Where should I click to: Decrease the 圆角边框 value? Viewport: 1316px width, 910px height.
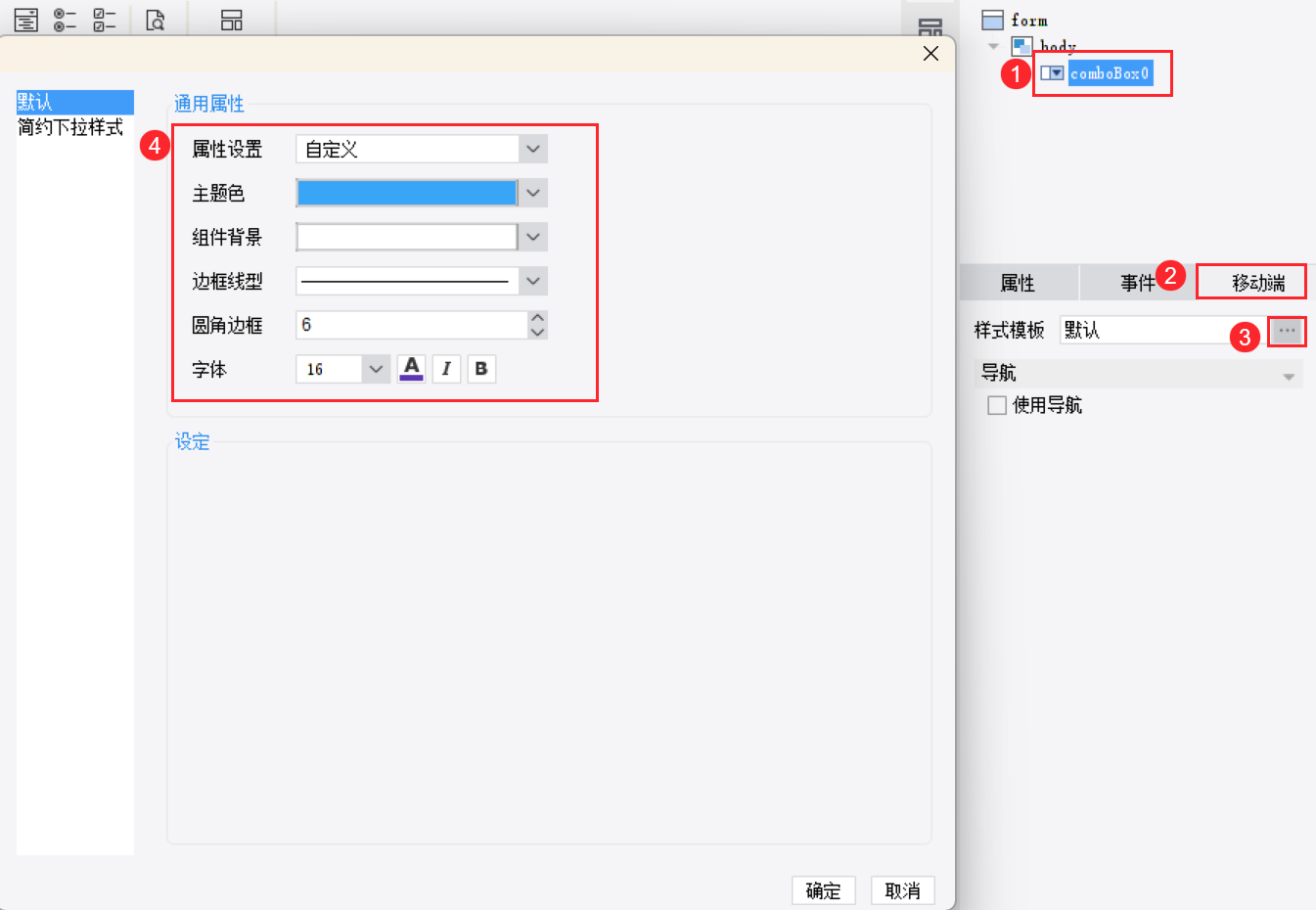click(537, 332)
